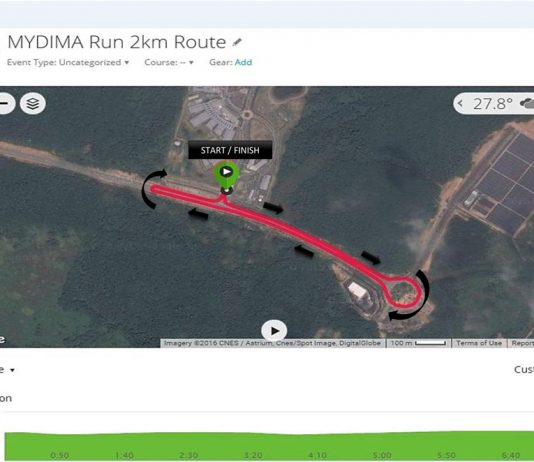The width and height of the screenshot is (534, 462).
Task: Click the 27.8° temperature reading
Action: point(493,103)
